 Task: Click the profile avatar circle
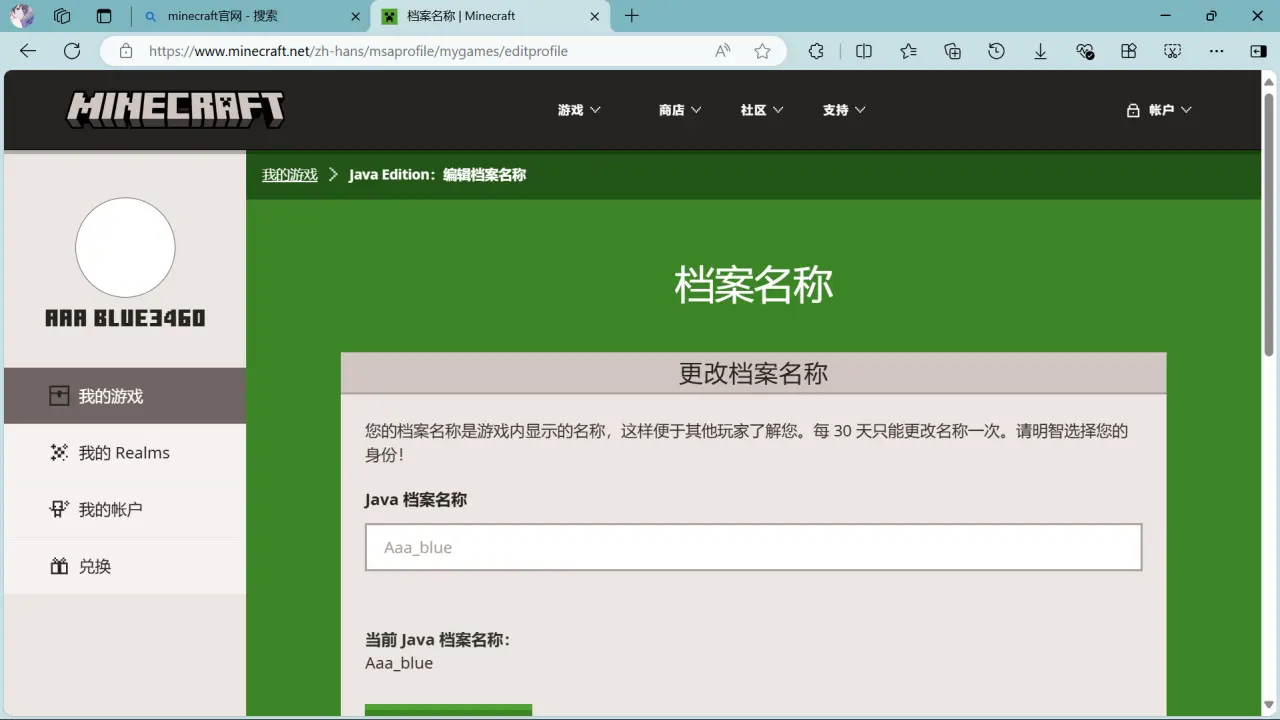tap(125, 247)
